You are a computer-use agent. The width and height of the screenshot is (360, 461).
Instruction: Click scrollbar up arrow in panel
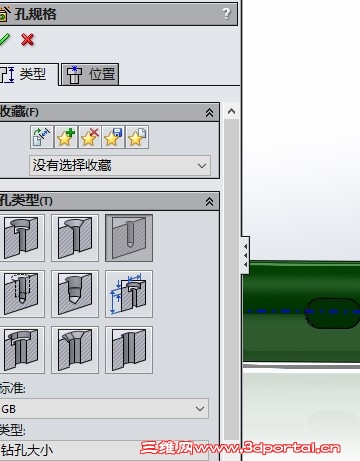(x=232, y=111)
